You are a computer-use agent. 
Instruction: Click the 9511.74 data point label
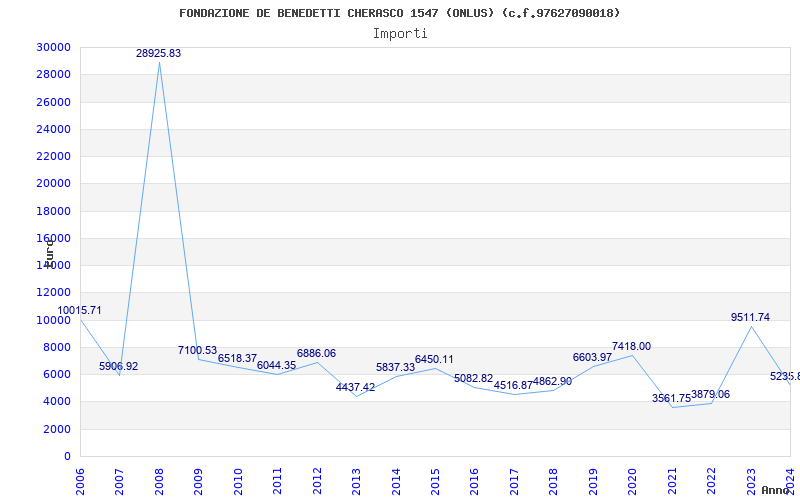click(x=750, y=317)
